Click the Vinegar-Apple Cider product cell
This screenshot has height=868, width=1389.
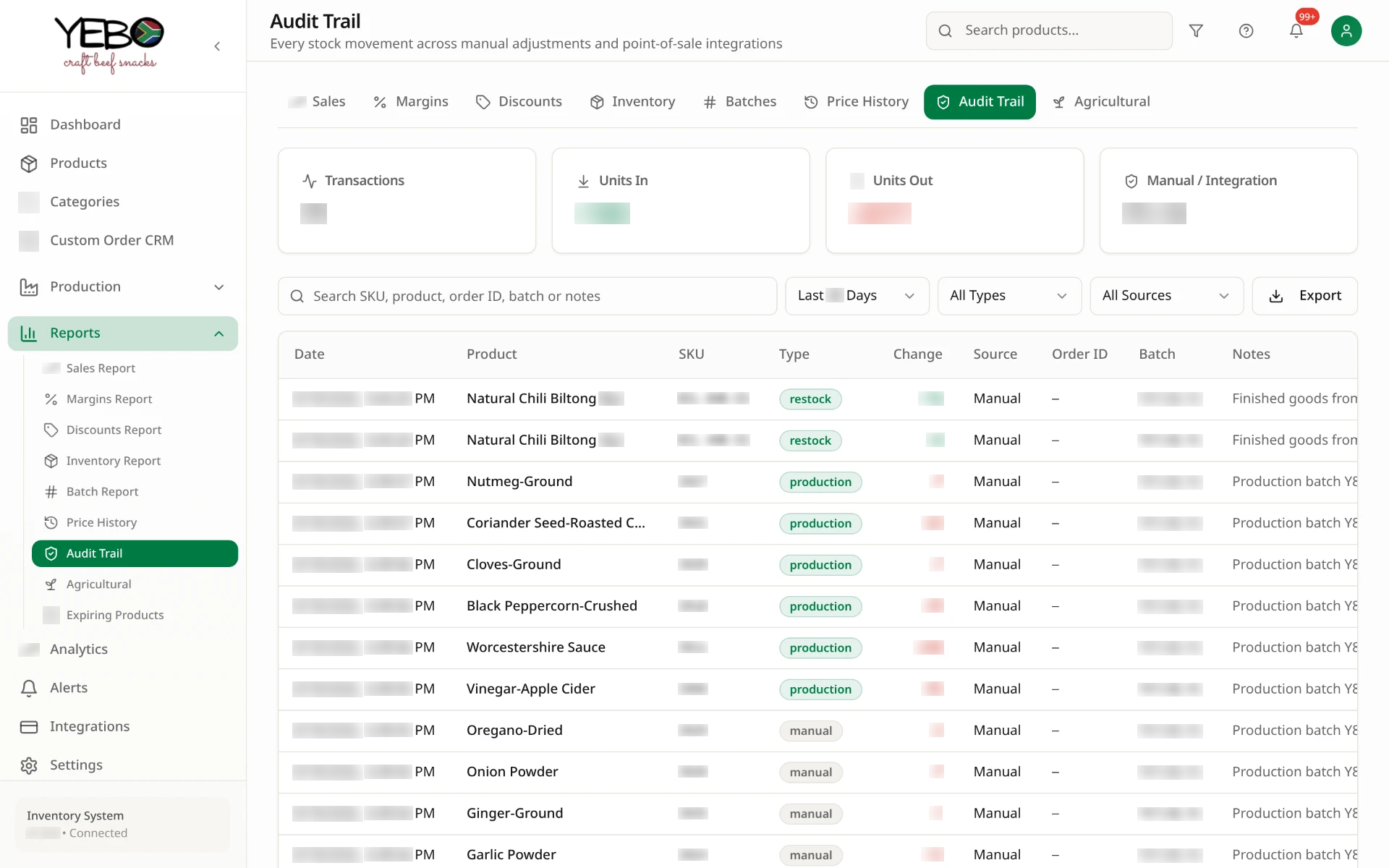[x=530, y=689]
